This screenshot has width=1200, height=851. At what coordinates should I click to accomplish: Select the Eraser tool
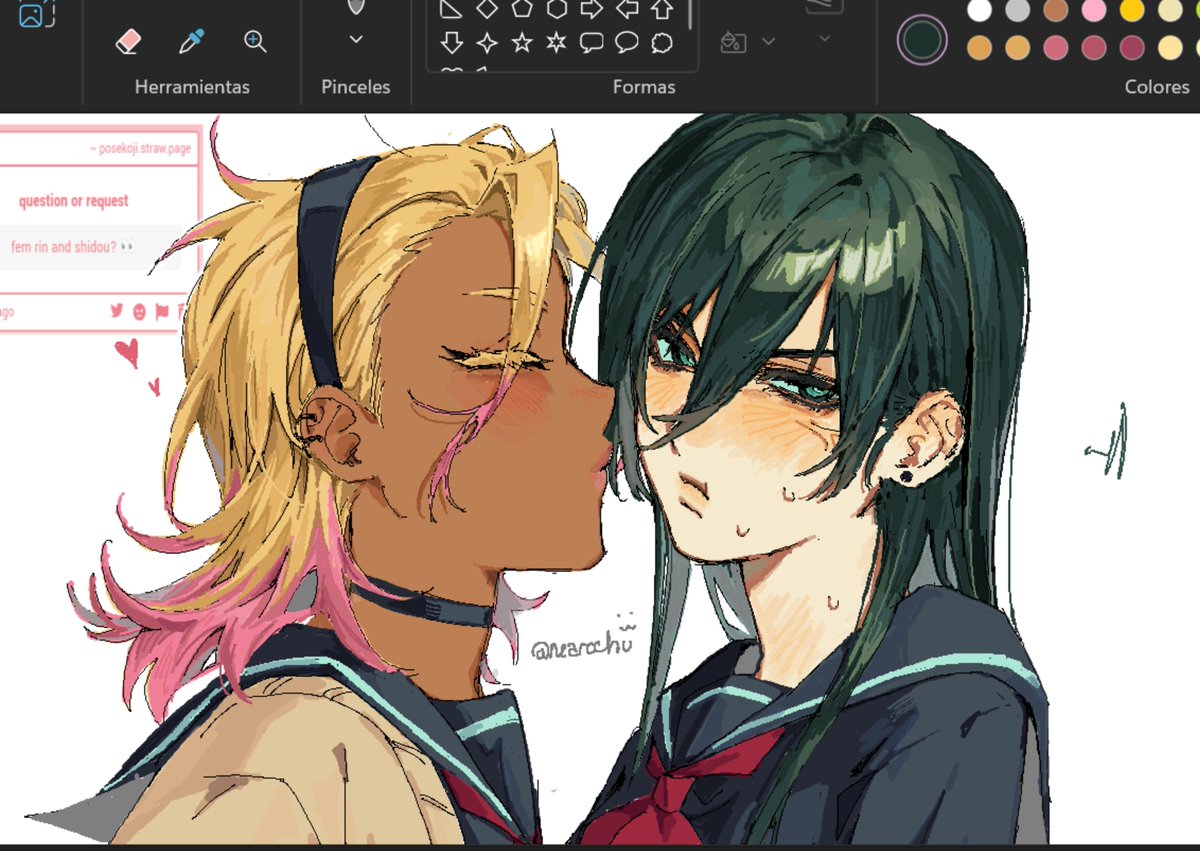click(x=128, y=42)
